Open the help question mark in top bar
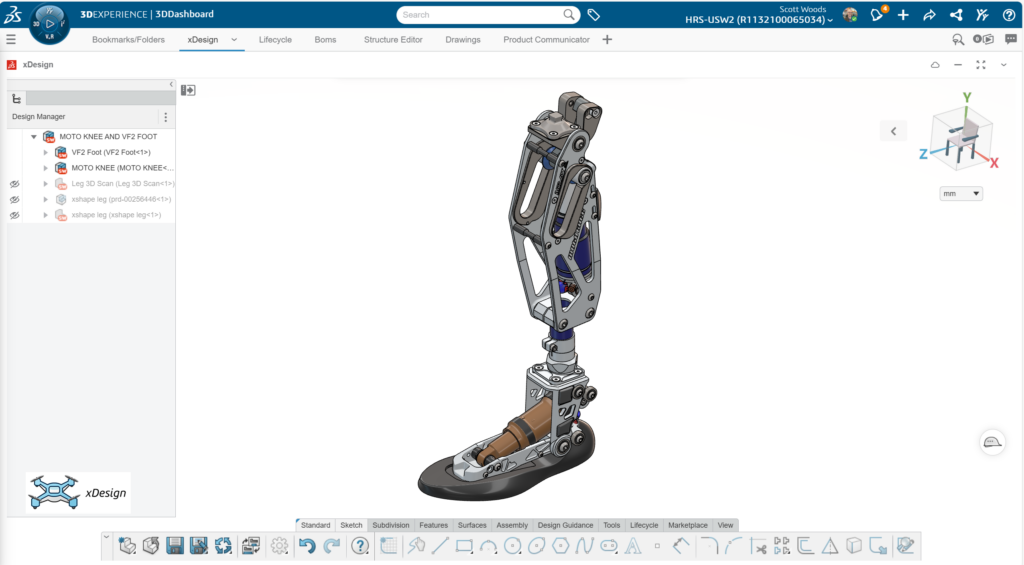1024x565 pixels. coord(1009,14)
